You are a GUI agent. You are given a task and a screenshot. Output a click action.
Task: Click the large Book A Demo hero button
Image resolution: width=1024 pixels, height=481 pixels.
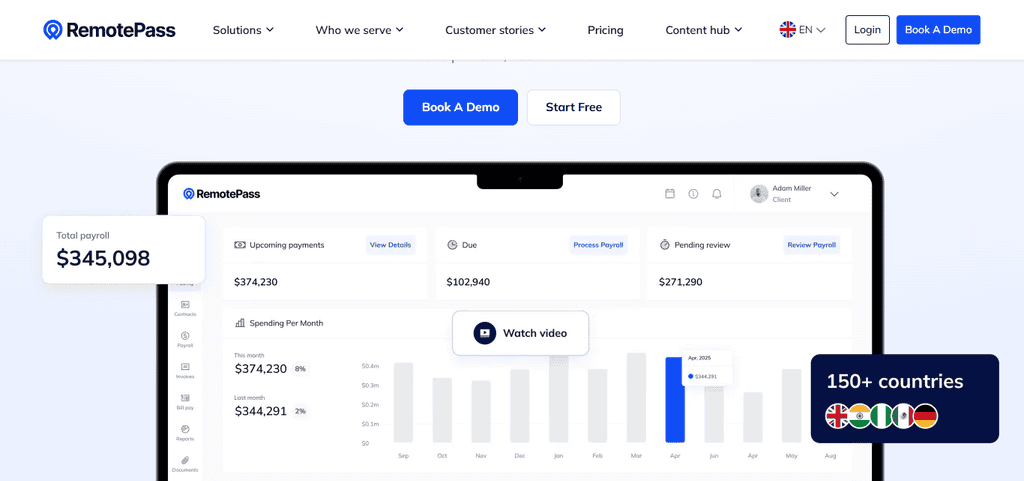click(x=460, y=107)
